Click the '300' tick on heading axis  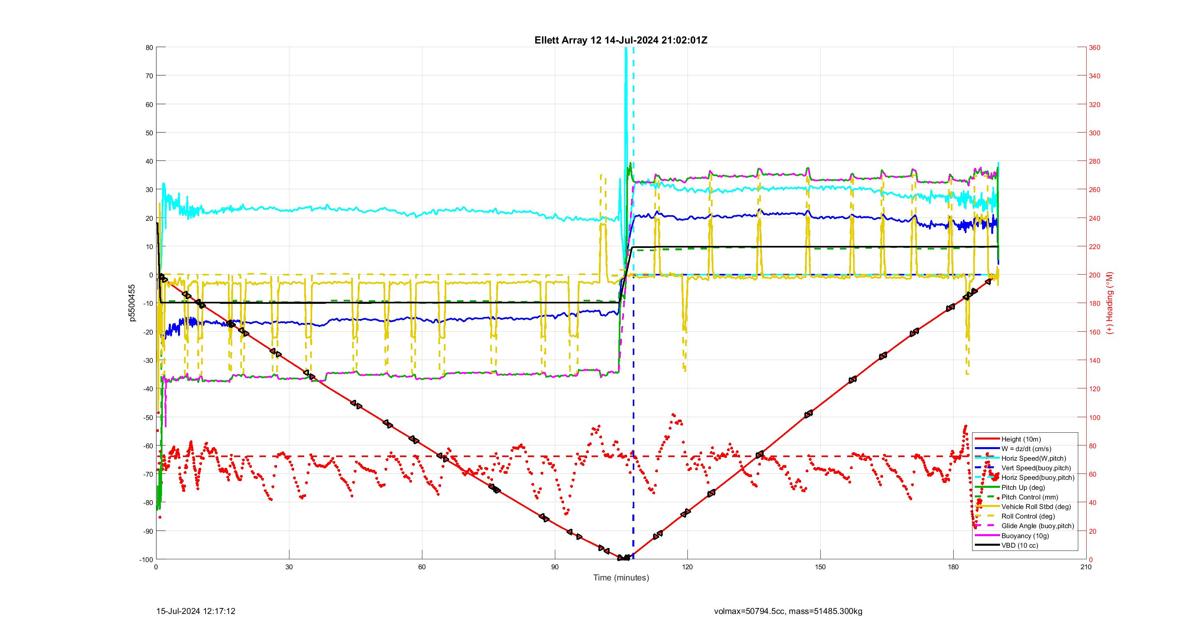(x=1095, y=133)
